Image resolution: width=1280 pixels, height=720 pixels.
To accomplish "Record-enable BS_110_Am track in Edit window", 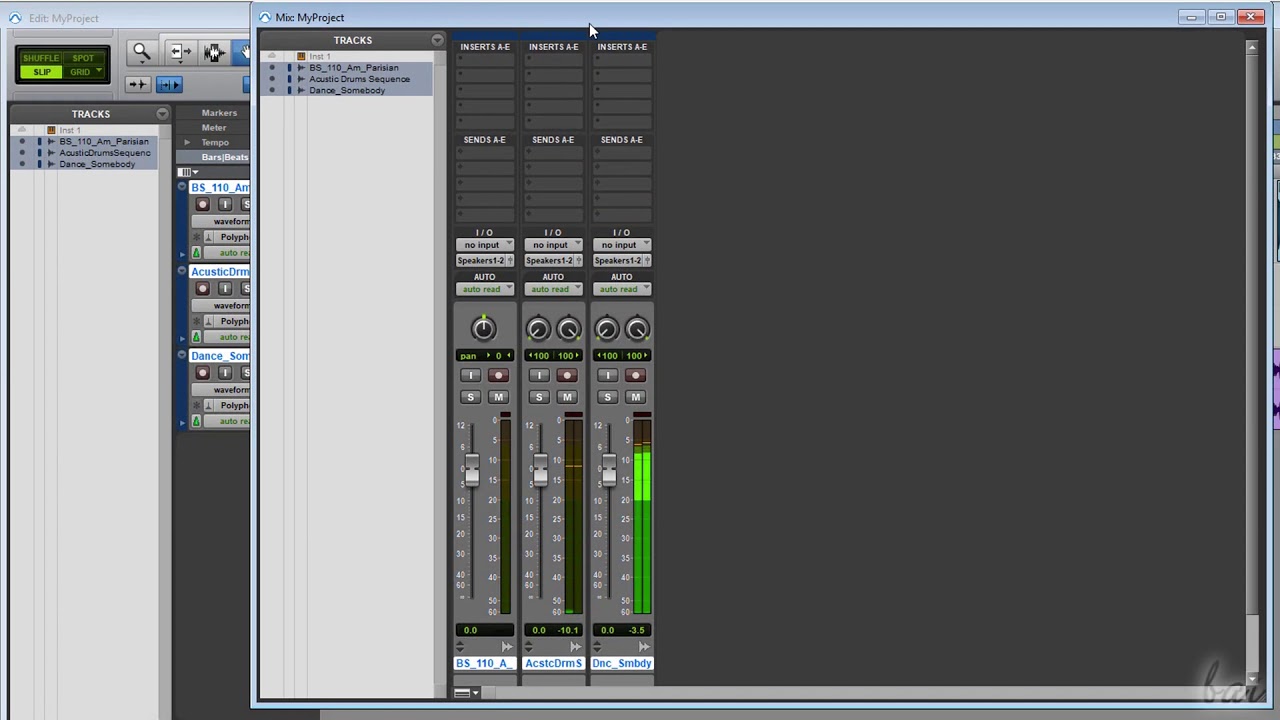I will pos(203,204).
